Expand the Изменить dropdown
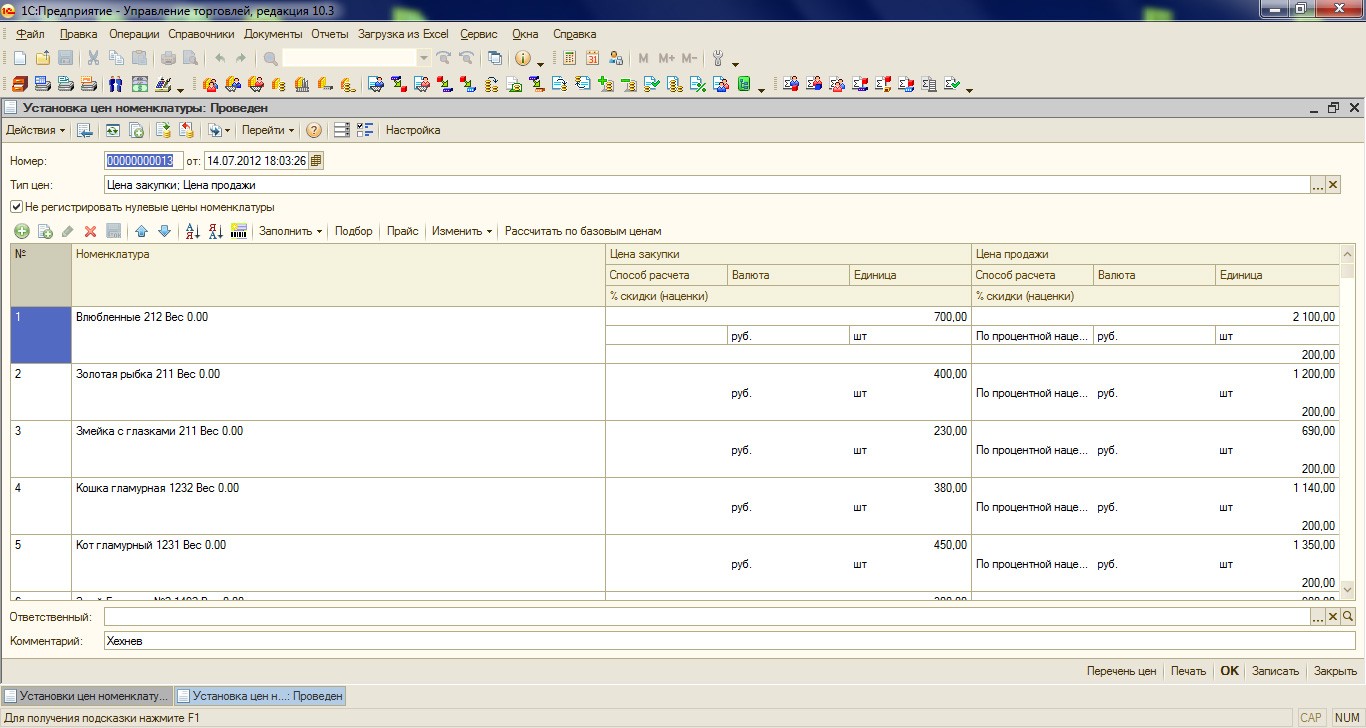 462,231
